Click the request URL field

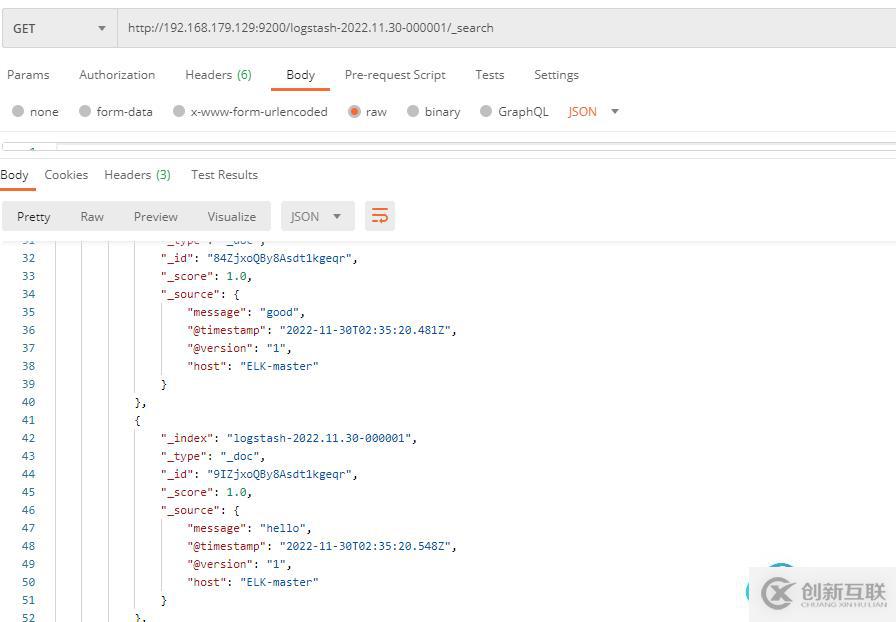500,28
